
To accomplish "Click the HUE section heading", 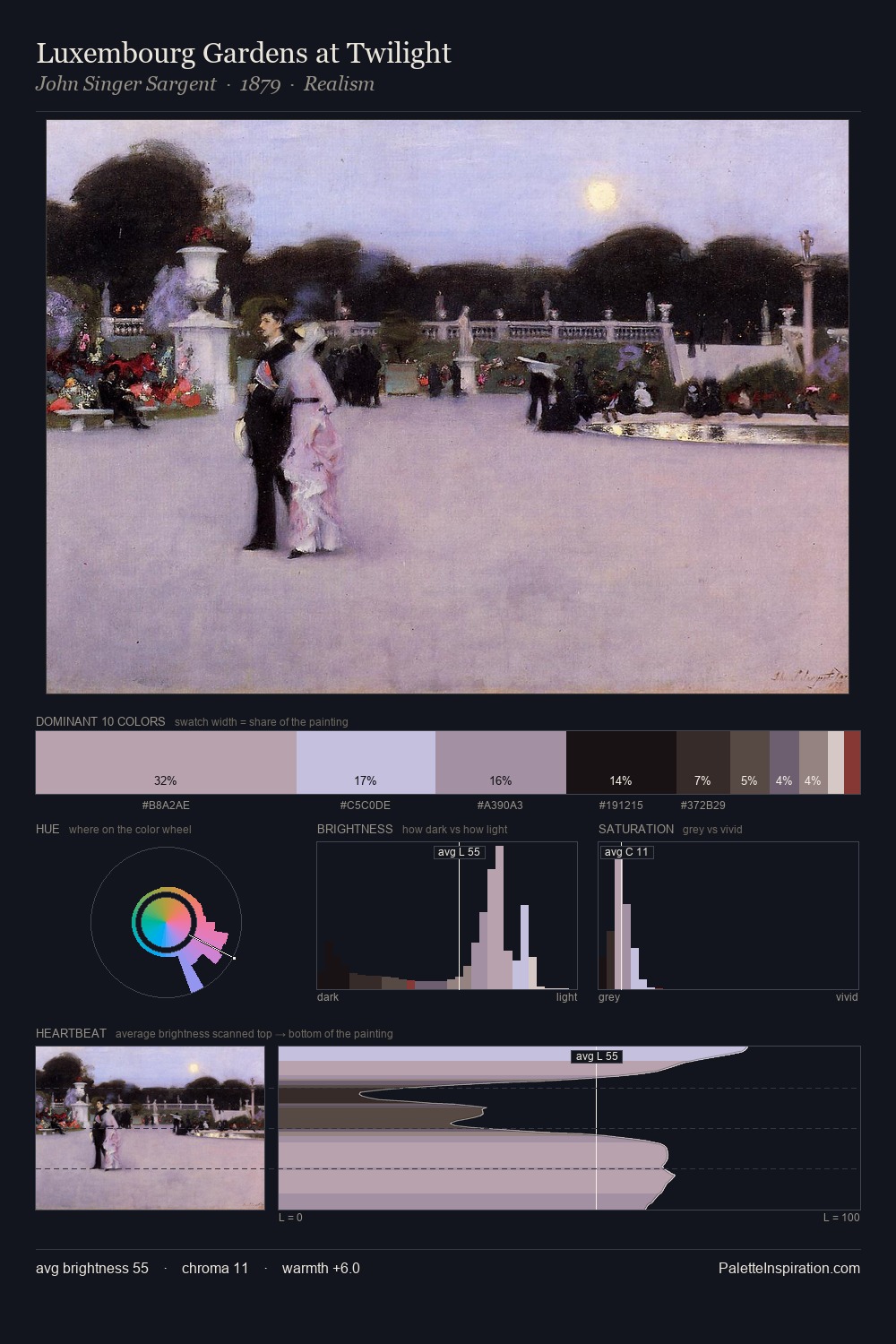I will (47, 829).
